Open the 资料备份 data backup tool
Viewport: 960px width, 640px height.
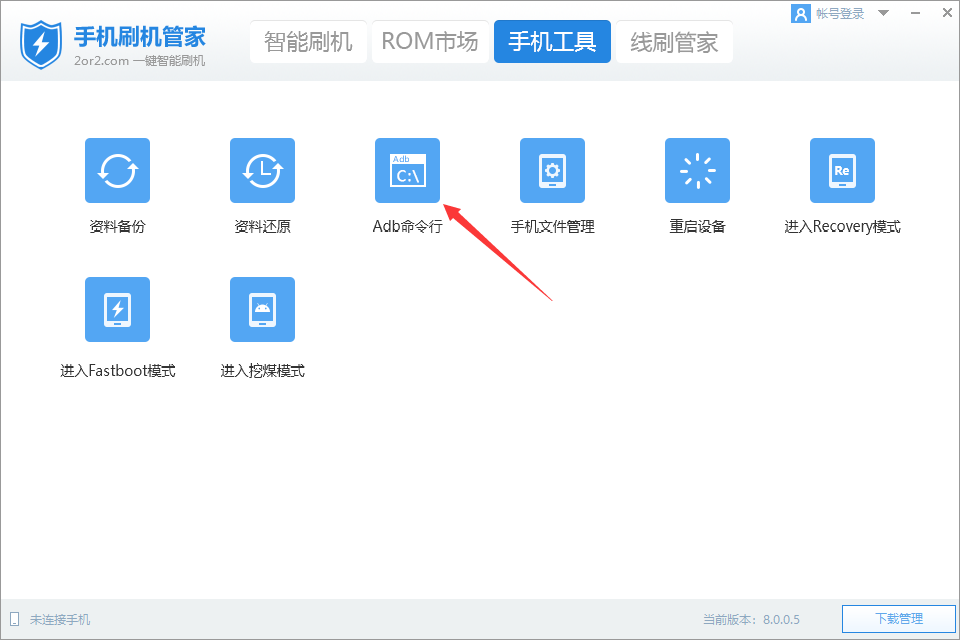[117, 171]
